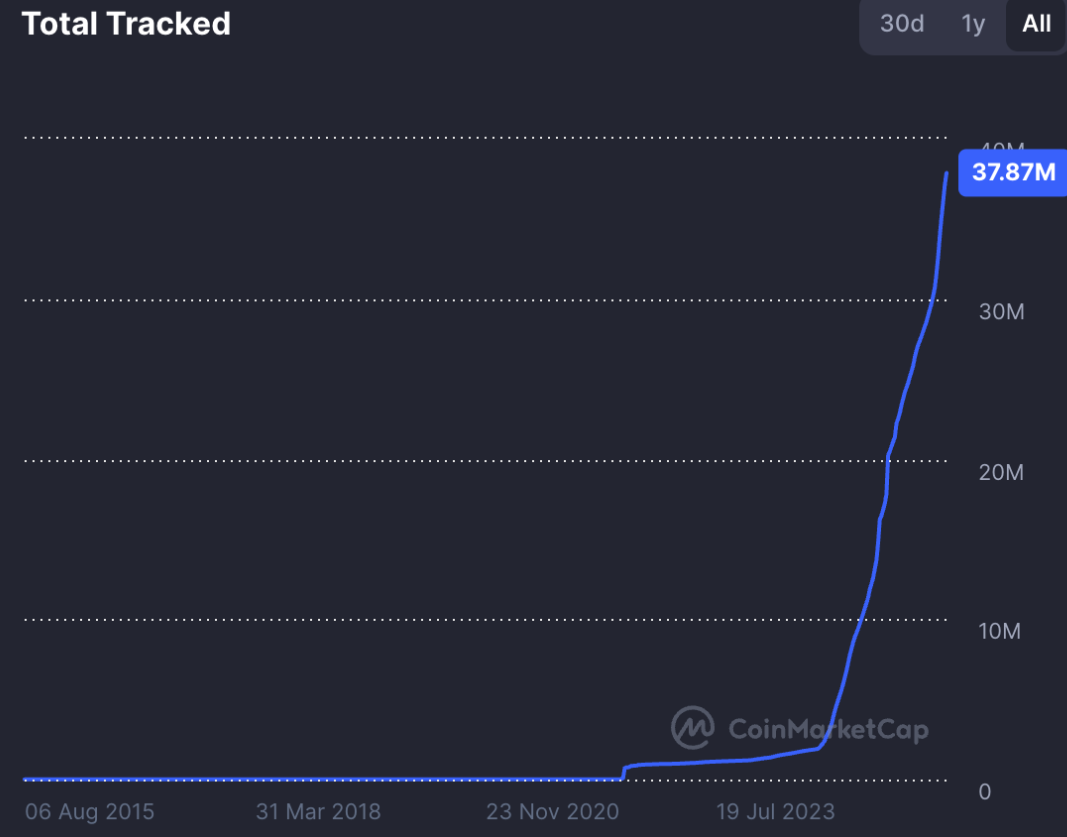Click the 37.87M current value label
The width and height of the screenshot is (1067, 837).
pos(1013,172)
